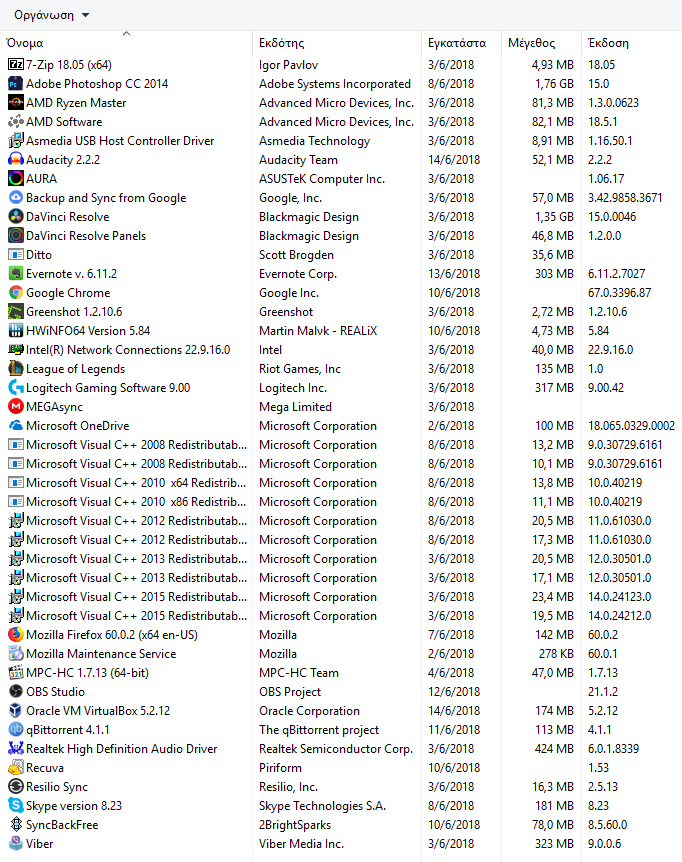This screenshot has height=862, width=682.
Task: Click the Asmedia USB Host Controller Driver icon
Action: (16, 141)
